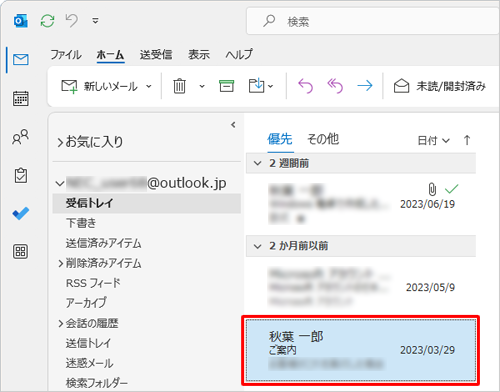The width and height of the screenshot is (500, 392).
Task: Open the dropdown arrow next to delete
Action: 202,86
